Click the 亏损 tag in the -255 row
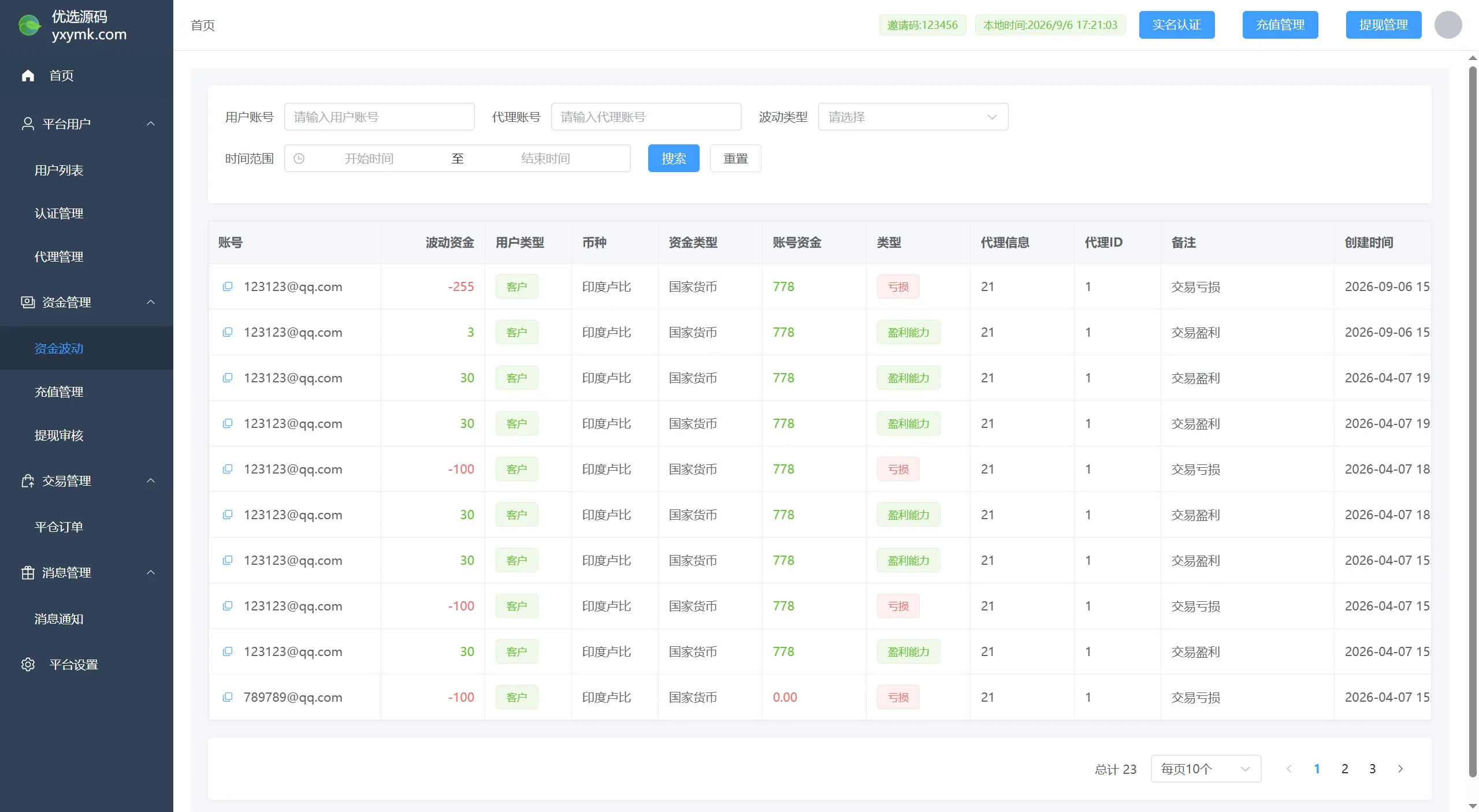This screenshot has height=812, width=1479. pos(898,286)
